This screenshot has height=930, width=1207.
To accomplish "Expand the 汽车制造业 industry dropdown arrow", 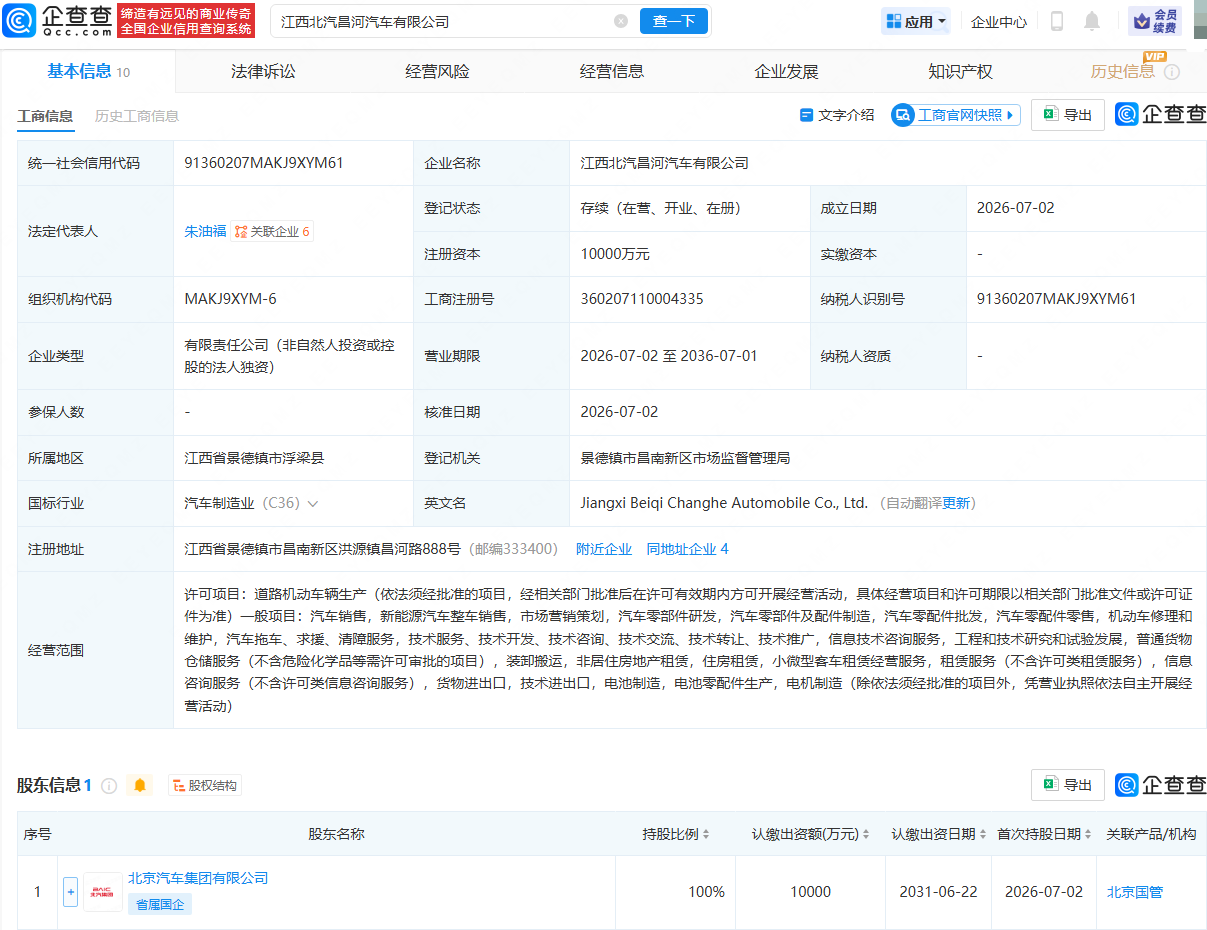I will 313,504.
